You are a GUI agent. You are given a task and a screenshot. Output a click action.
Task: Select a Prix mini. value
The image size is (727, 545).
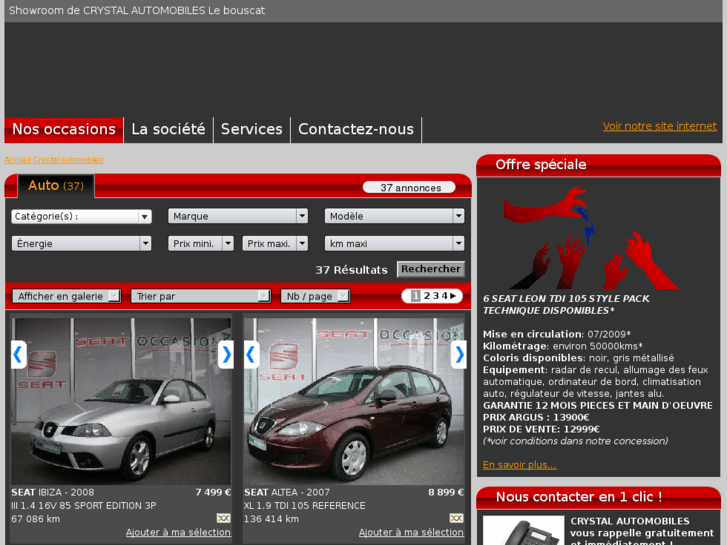201,244
